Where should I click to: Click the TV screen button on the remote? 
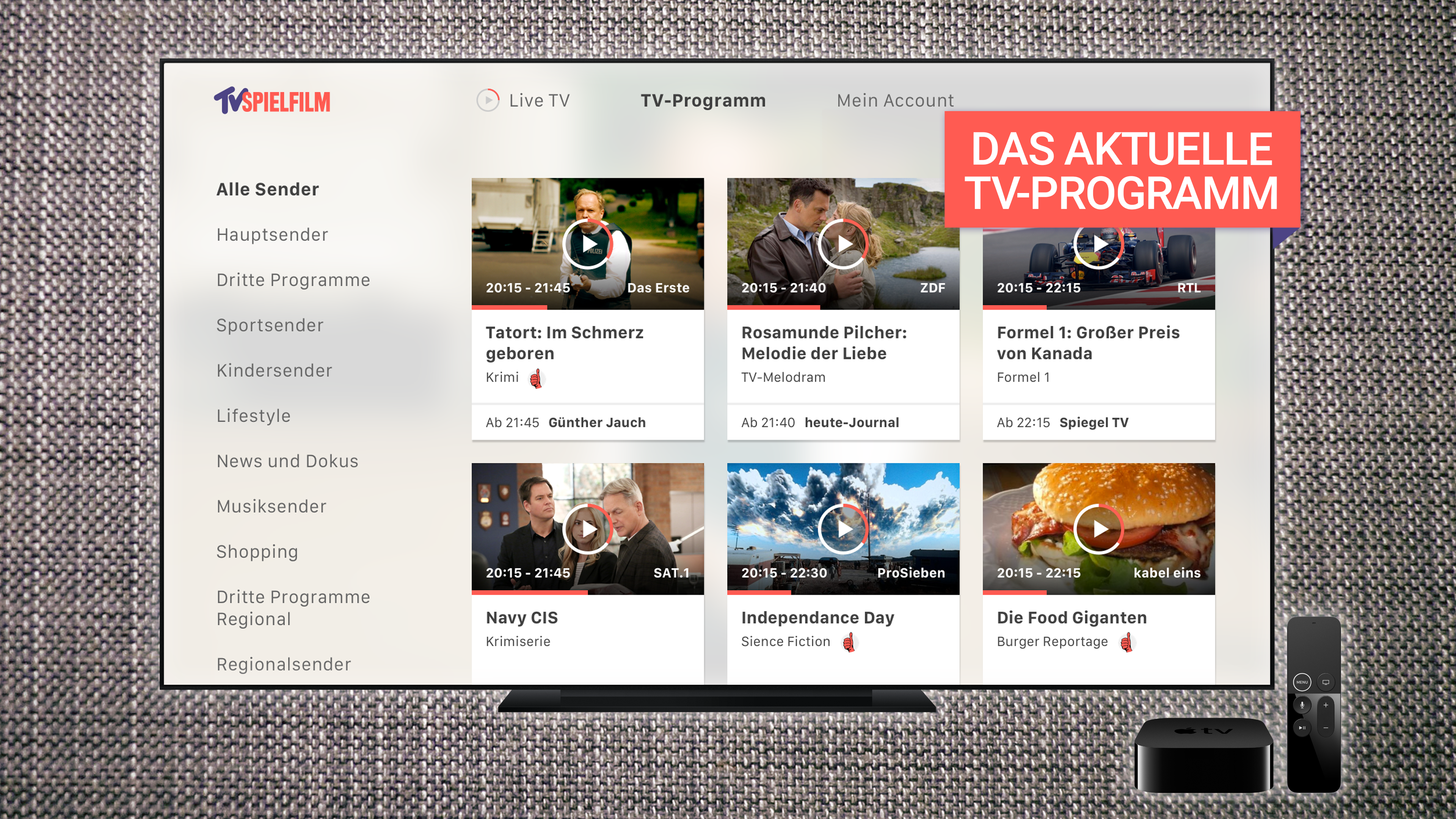tap(1326, 682)
